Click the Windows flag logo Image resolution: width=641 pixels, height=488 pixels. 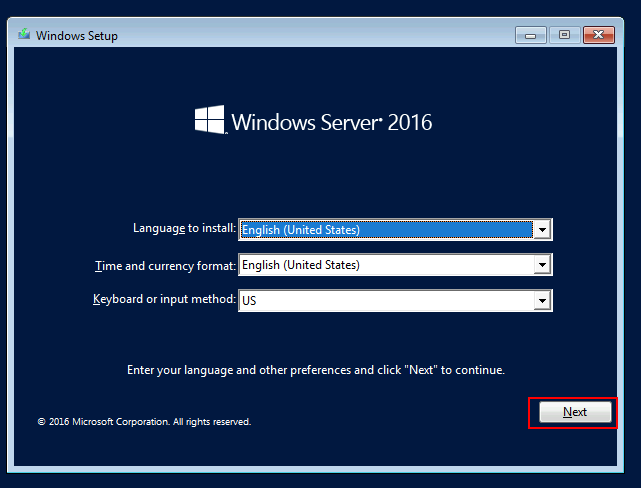point(209,121)
